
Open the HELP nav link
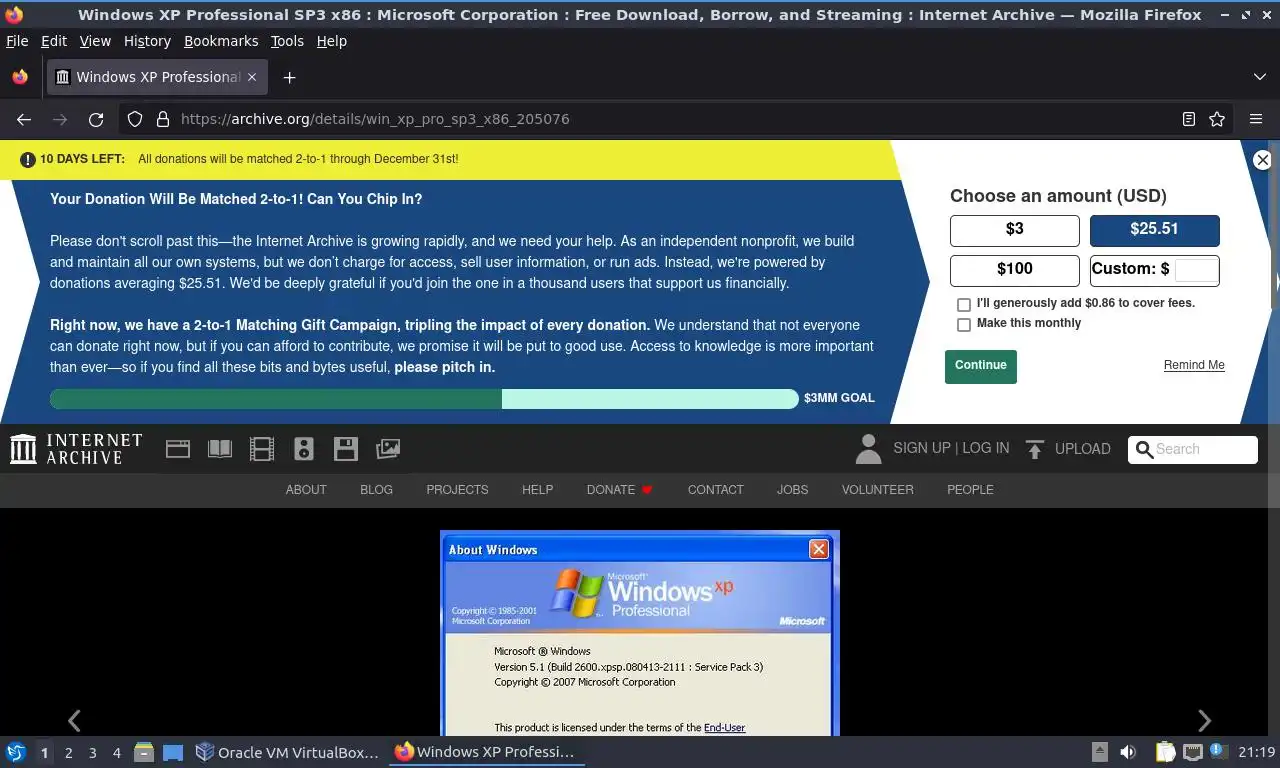[537, 490]
